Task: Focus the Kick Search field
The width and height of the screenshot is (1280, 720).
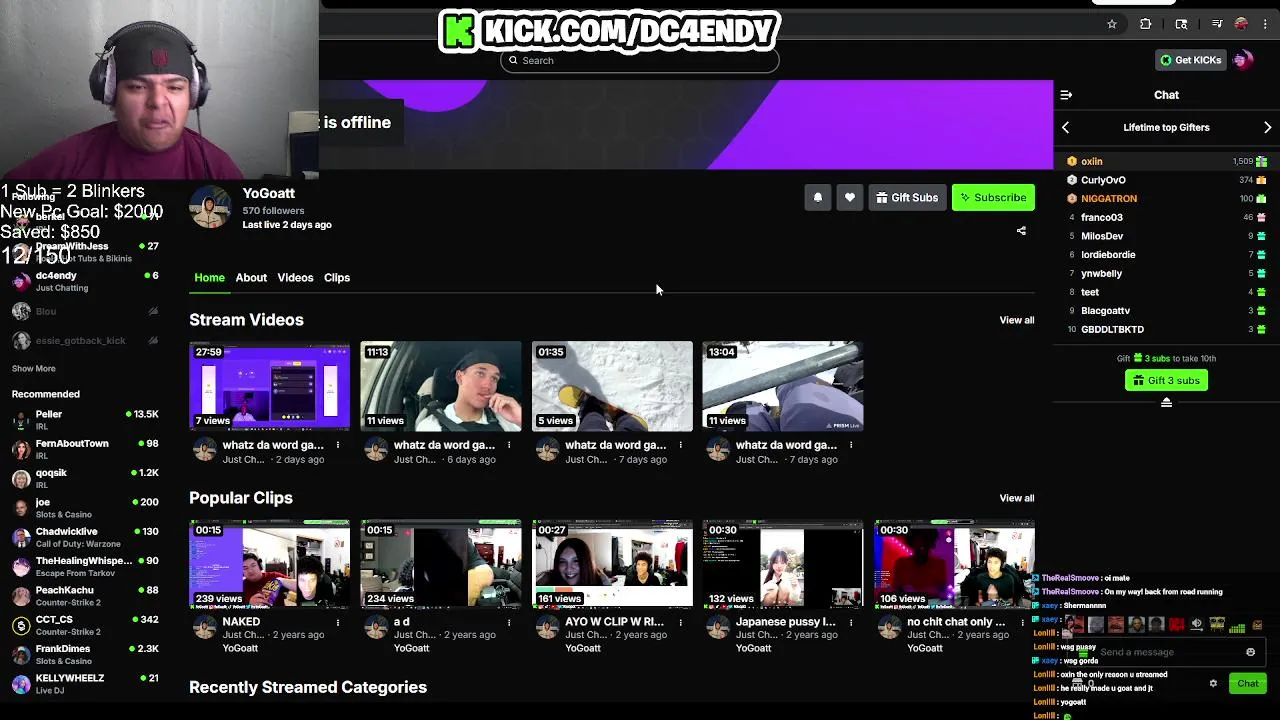Action: pos(640,60)
